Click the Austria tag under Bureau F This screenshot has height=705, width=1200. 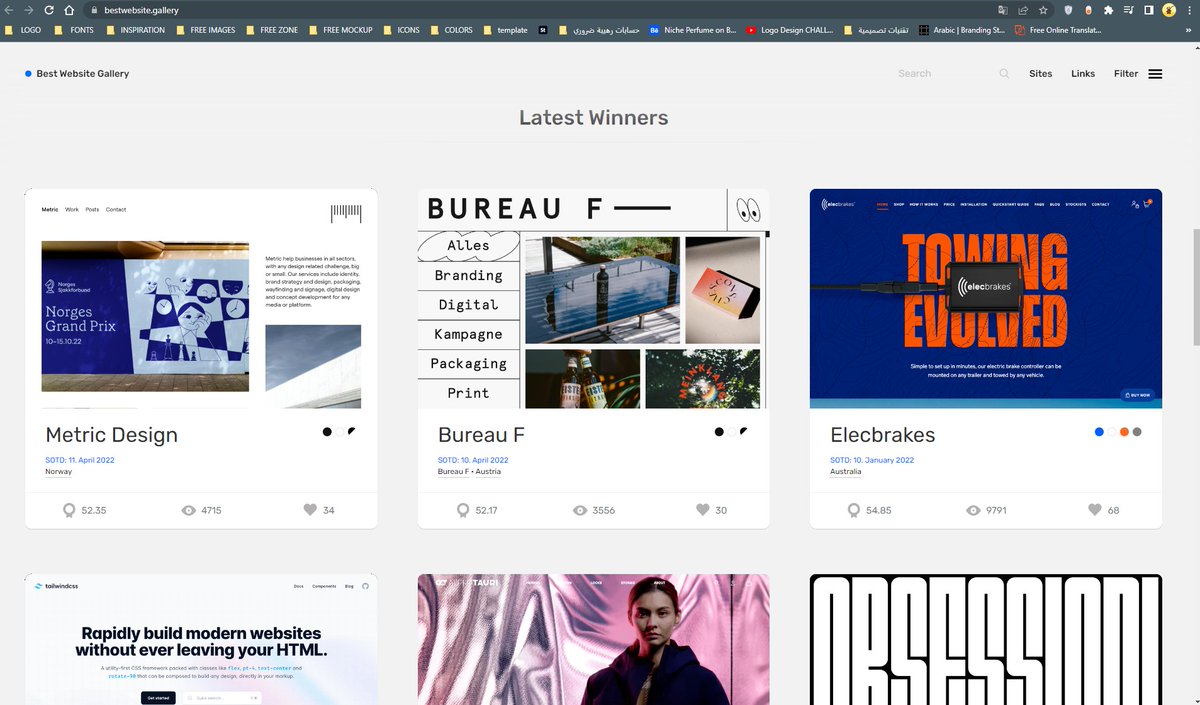pyautogui.click(x=487, y=472)
